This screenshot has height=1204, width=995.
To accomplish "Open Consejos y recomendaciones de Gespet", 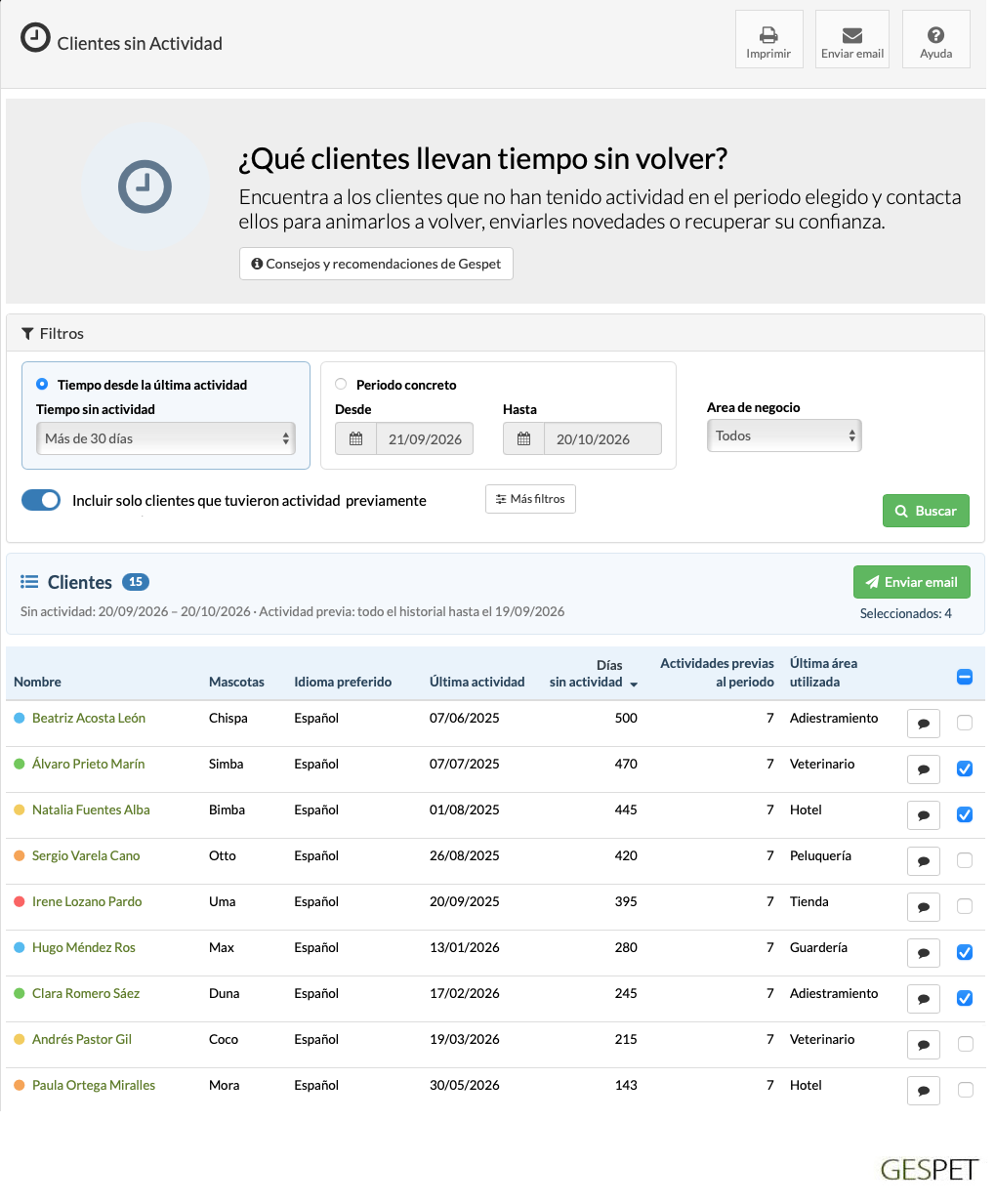I will [376, 264].
